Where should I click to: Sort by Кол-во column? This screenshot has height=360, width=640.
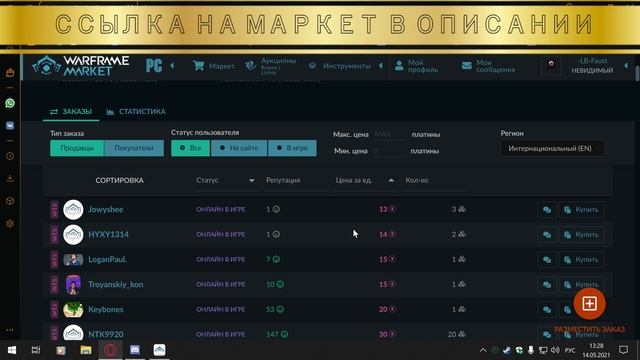click(x=417, y=180)
